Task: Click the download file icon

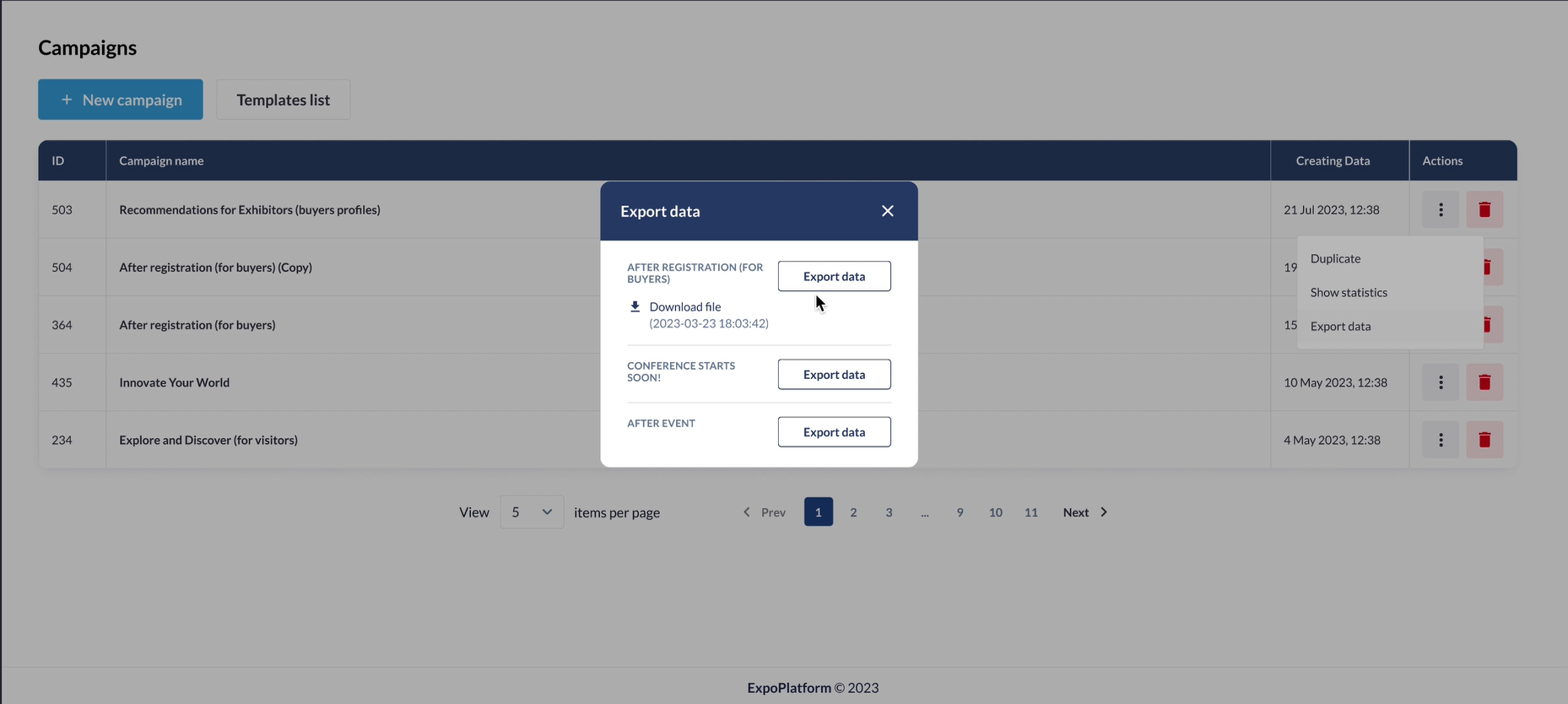Action: pyautogui.click(x=635, y=306)
